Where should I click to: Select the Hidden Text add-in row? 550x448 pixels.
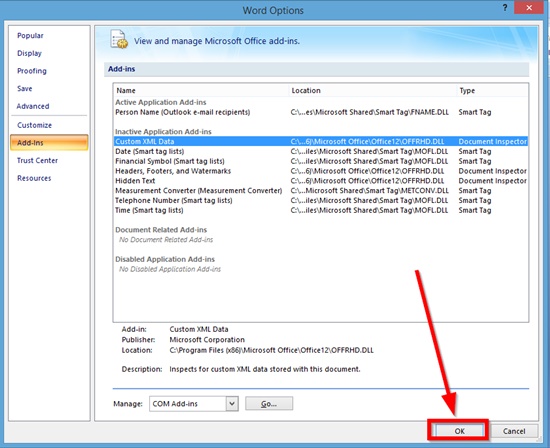pos(321,181)
